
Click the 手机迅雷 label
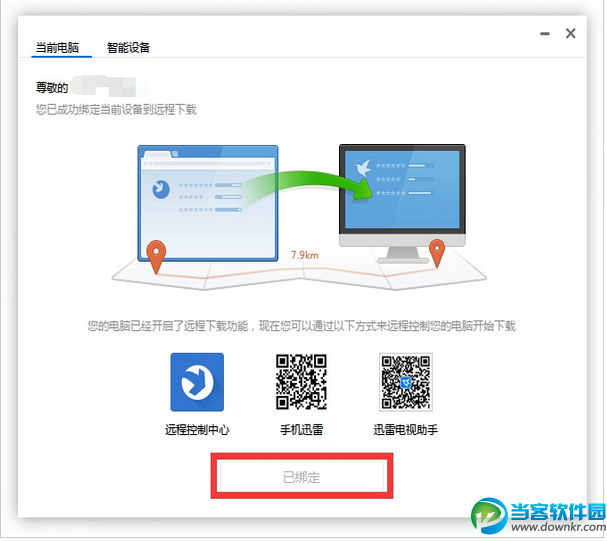pyautogui.click(x=302, y=430)
